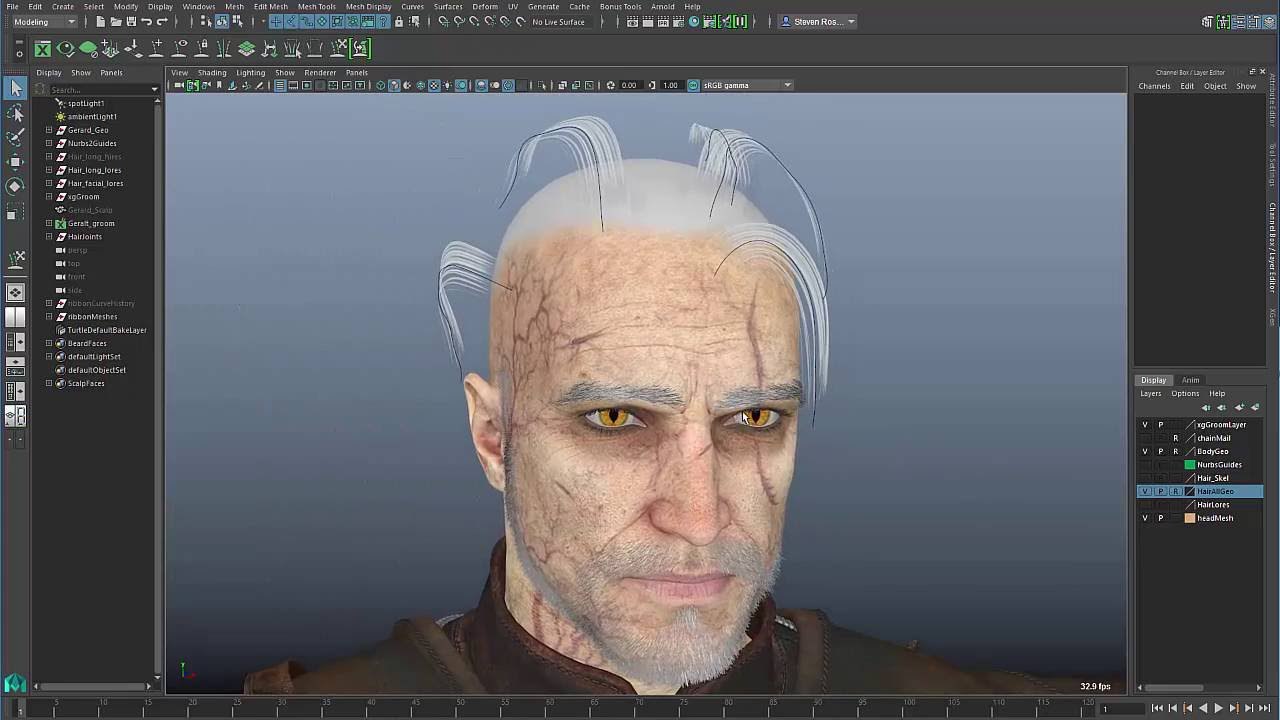This screenshot has height=720, width=1280.
Task: Expand the Gerard_Geo node in Outliner
Action: [x=49, y=130]
